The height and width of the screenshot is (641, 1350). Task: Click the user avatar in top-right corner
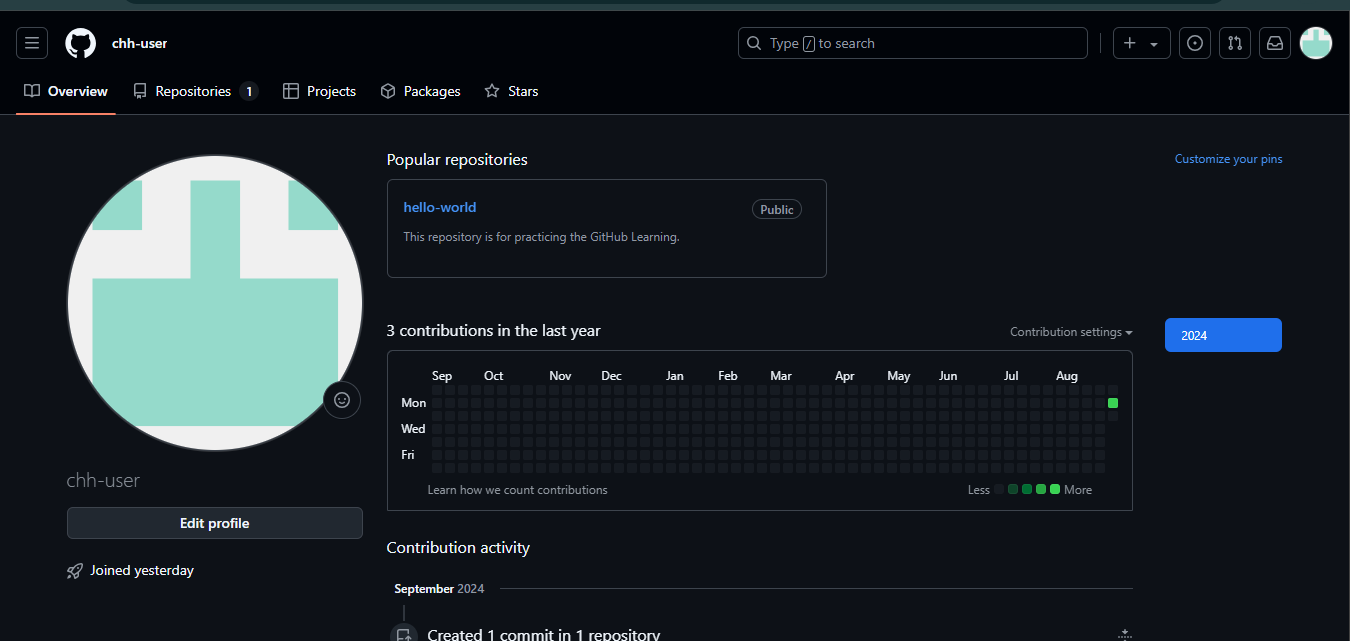[x=1316, y=43]
